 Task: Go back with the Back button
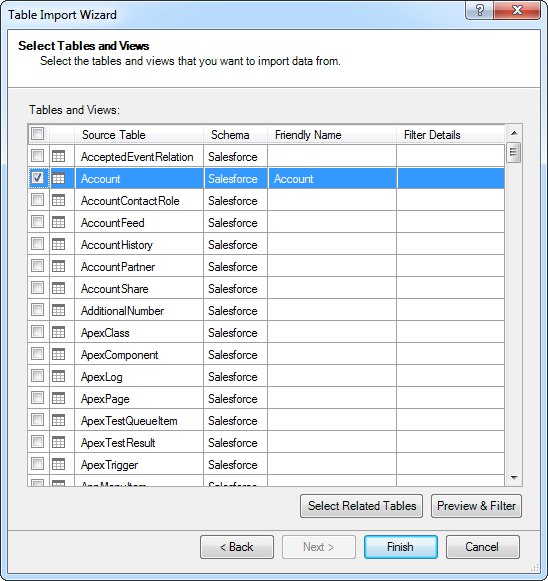tap(237, 547)
